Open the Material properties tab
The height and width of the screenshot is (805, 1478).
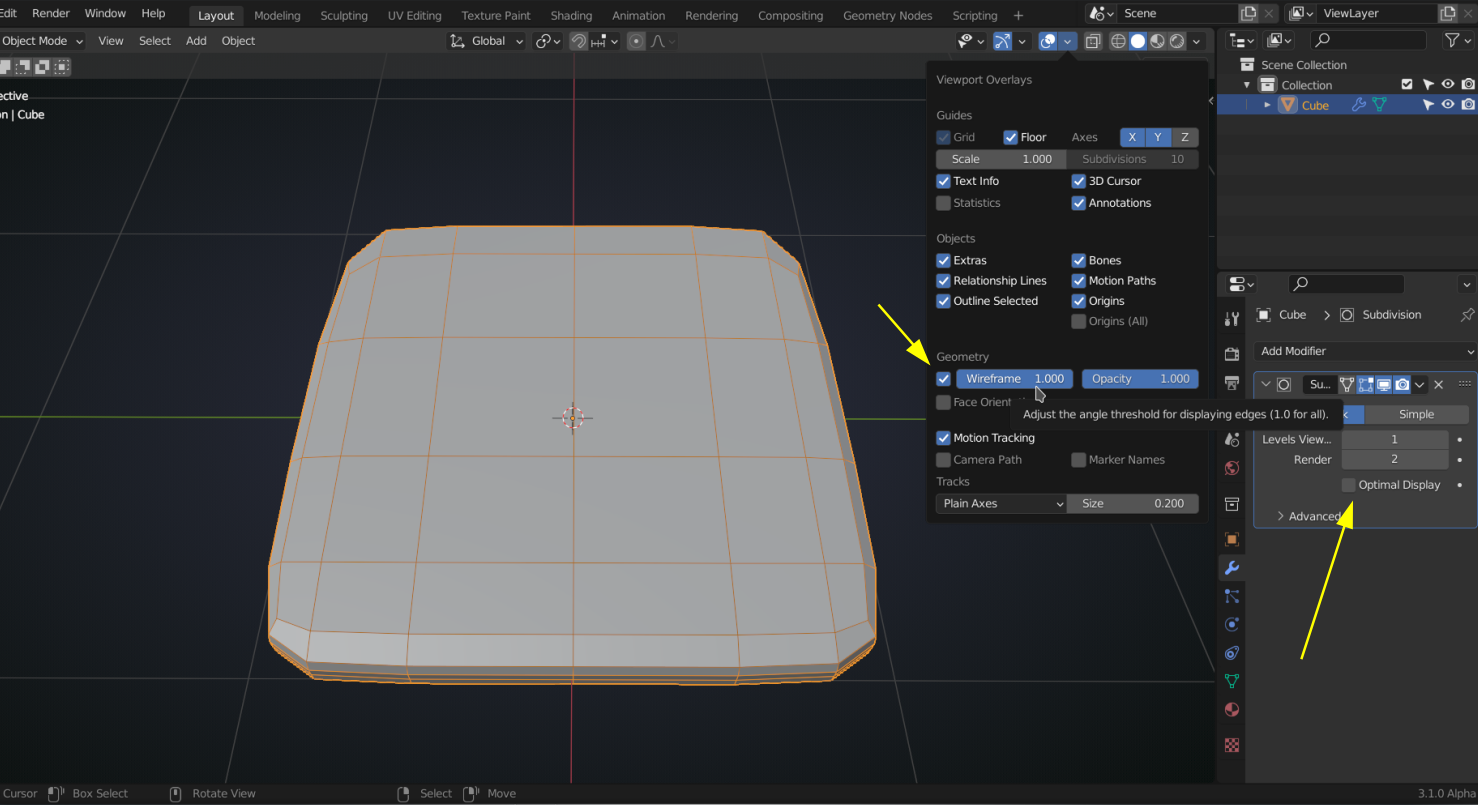[x=1232, y=710]
